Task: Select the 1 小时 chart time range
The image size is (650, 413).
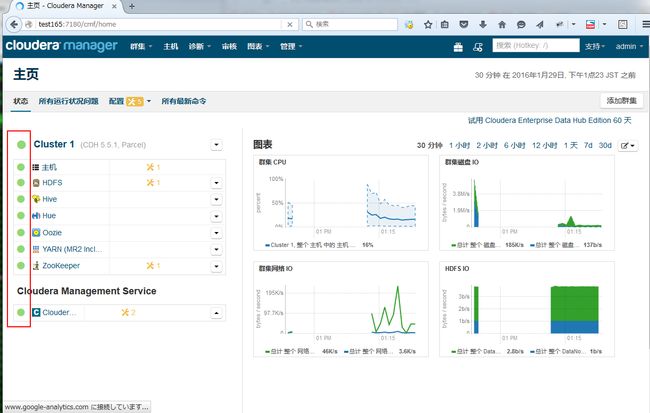Action: tap(459, 146)
